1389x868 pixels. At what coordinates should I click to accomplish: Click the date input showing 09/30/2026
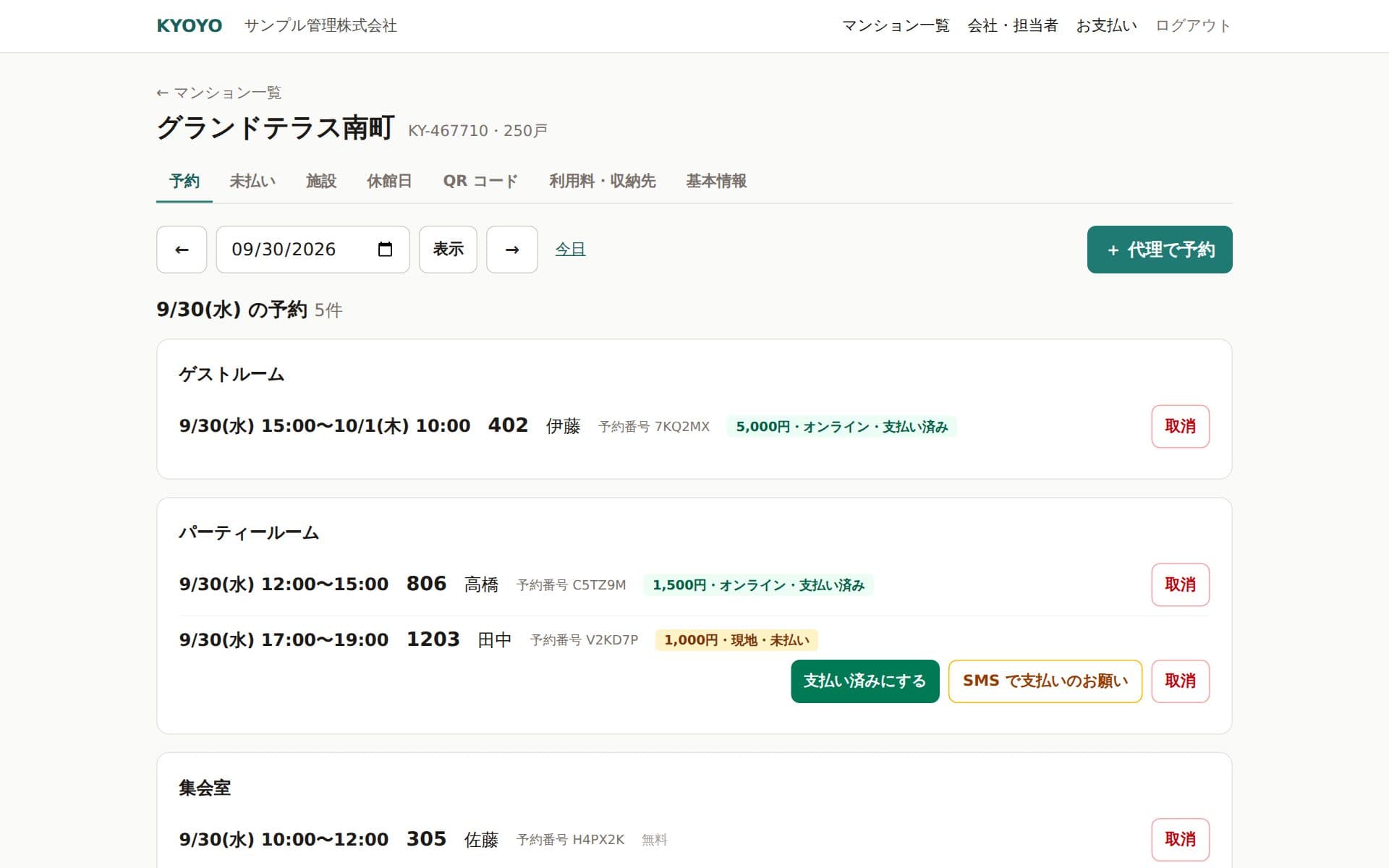pyautogui.click(x=313, y=250)
